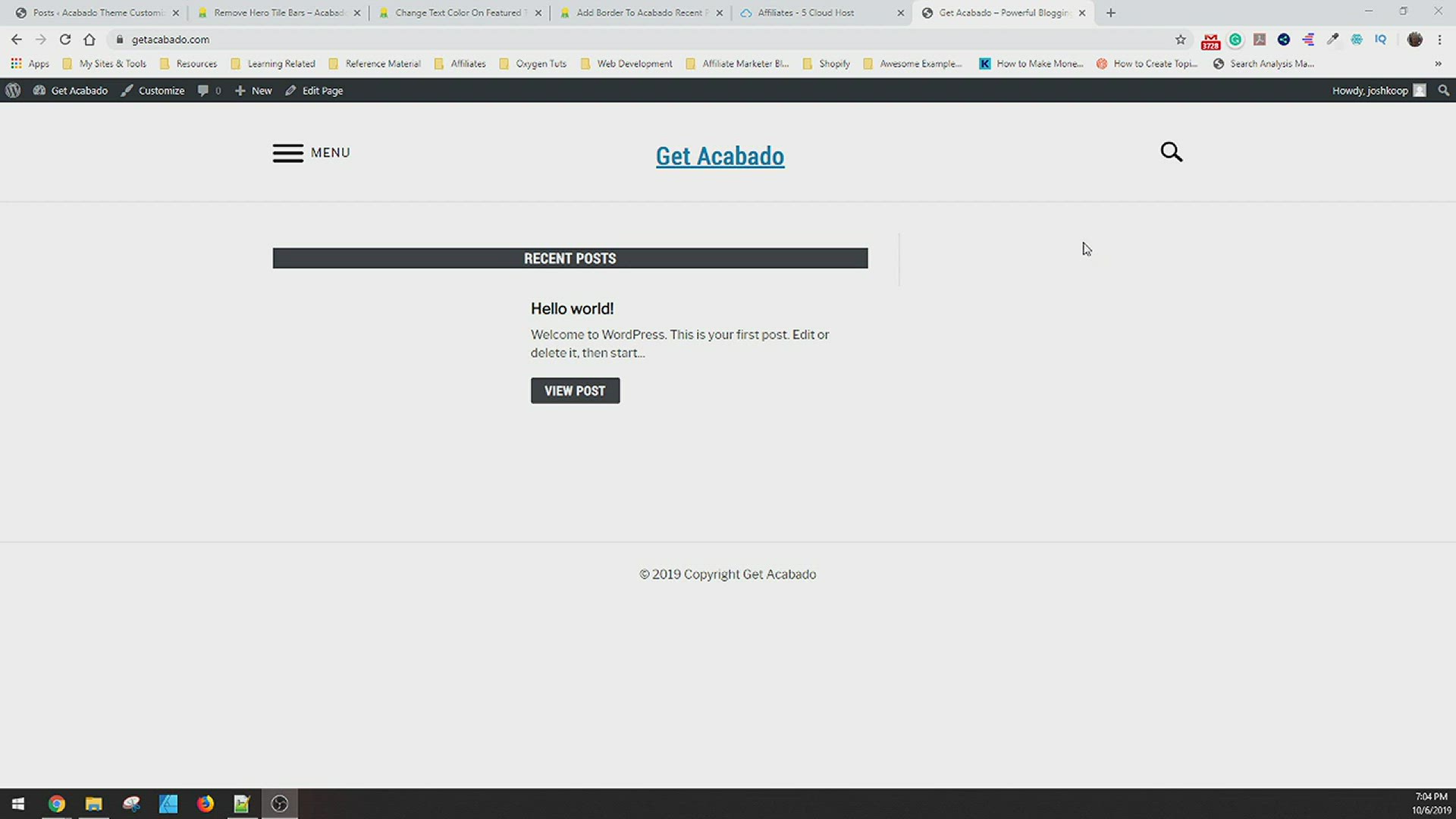1456x819 pixels.
Task: Click the admin bar search icon
Action: coord(1444,90)
